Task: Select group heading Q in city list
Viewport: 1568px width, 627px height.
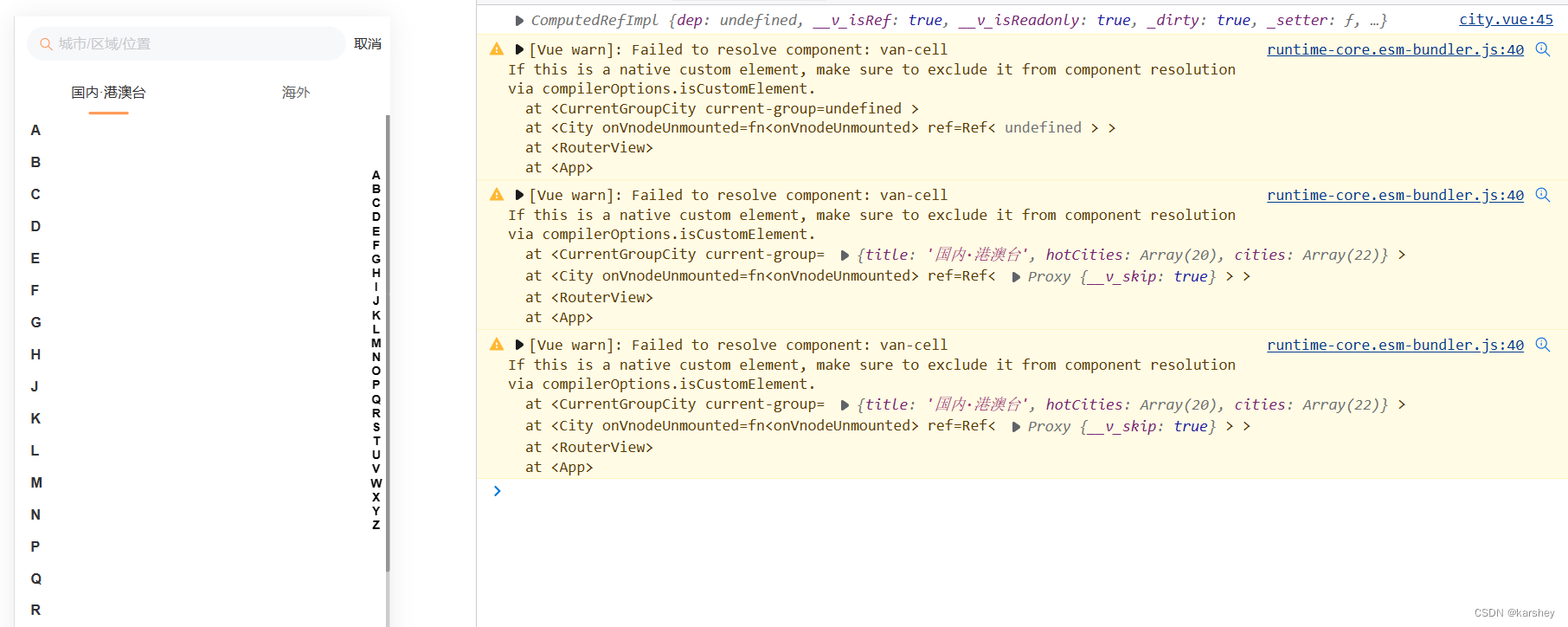Action: [x=35, y=579]
